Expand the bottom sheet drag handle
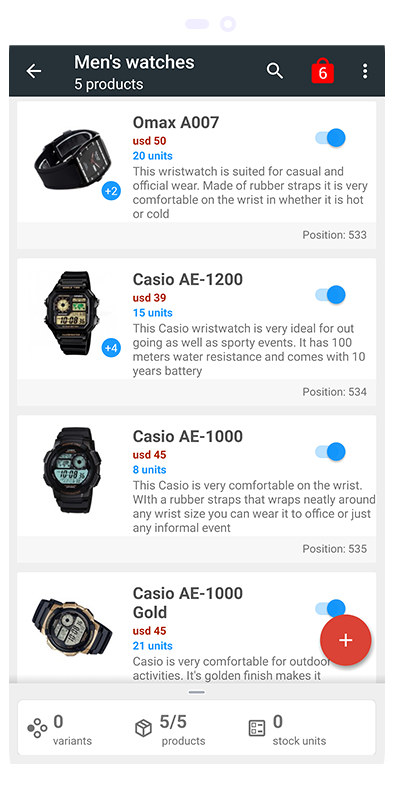Viewport: 394px width, 802px height. tap(196, 692)
